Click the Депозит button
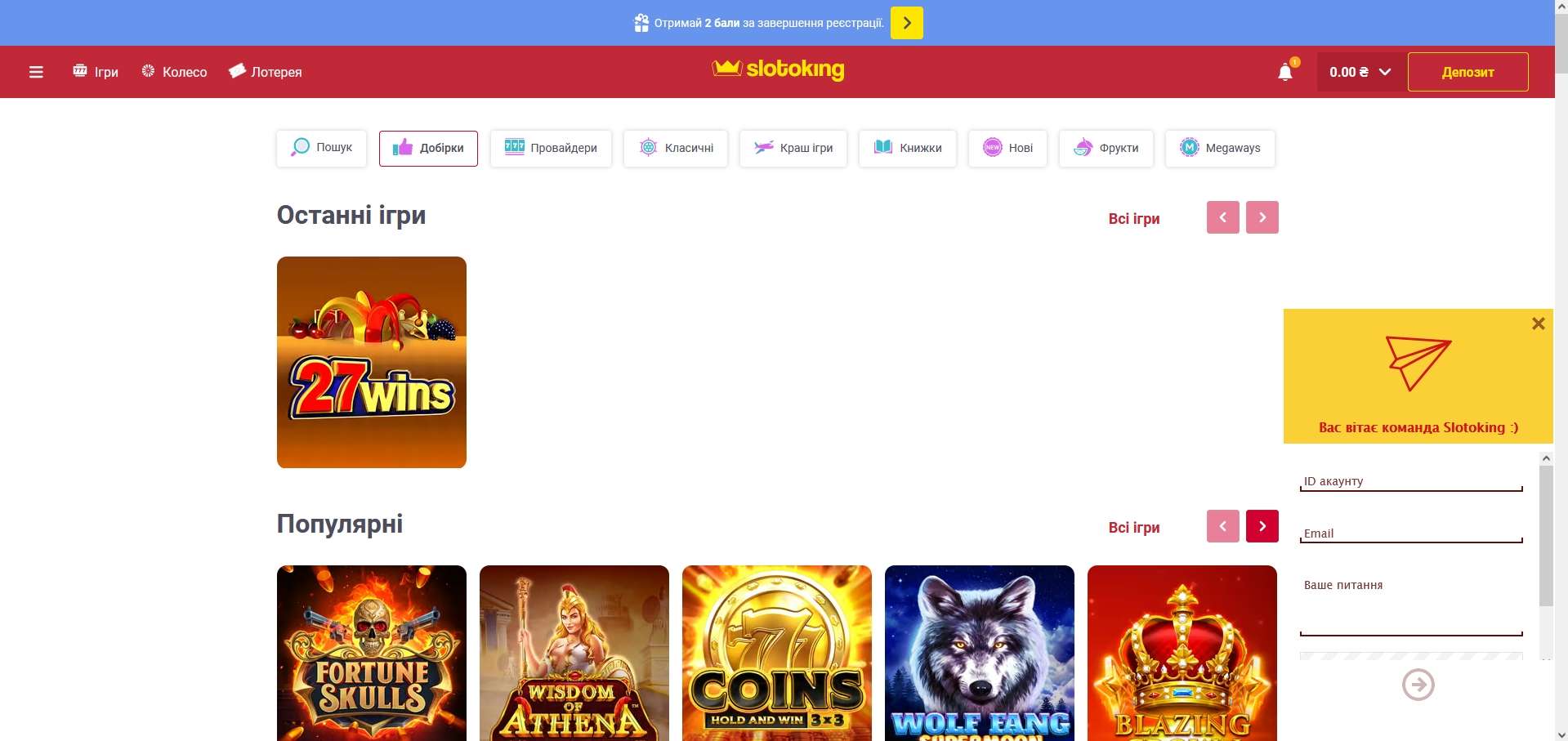The image size is (1568, 741). (1468, 72)
